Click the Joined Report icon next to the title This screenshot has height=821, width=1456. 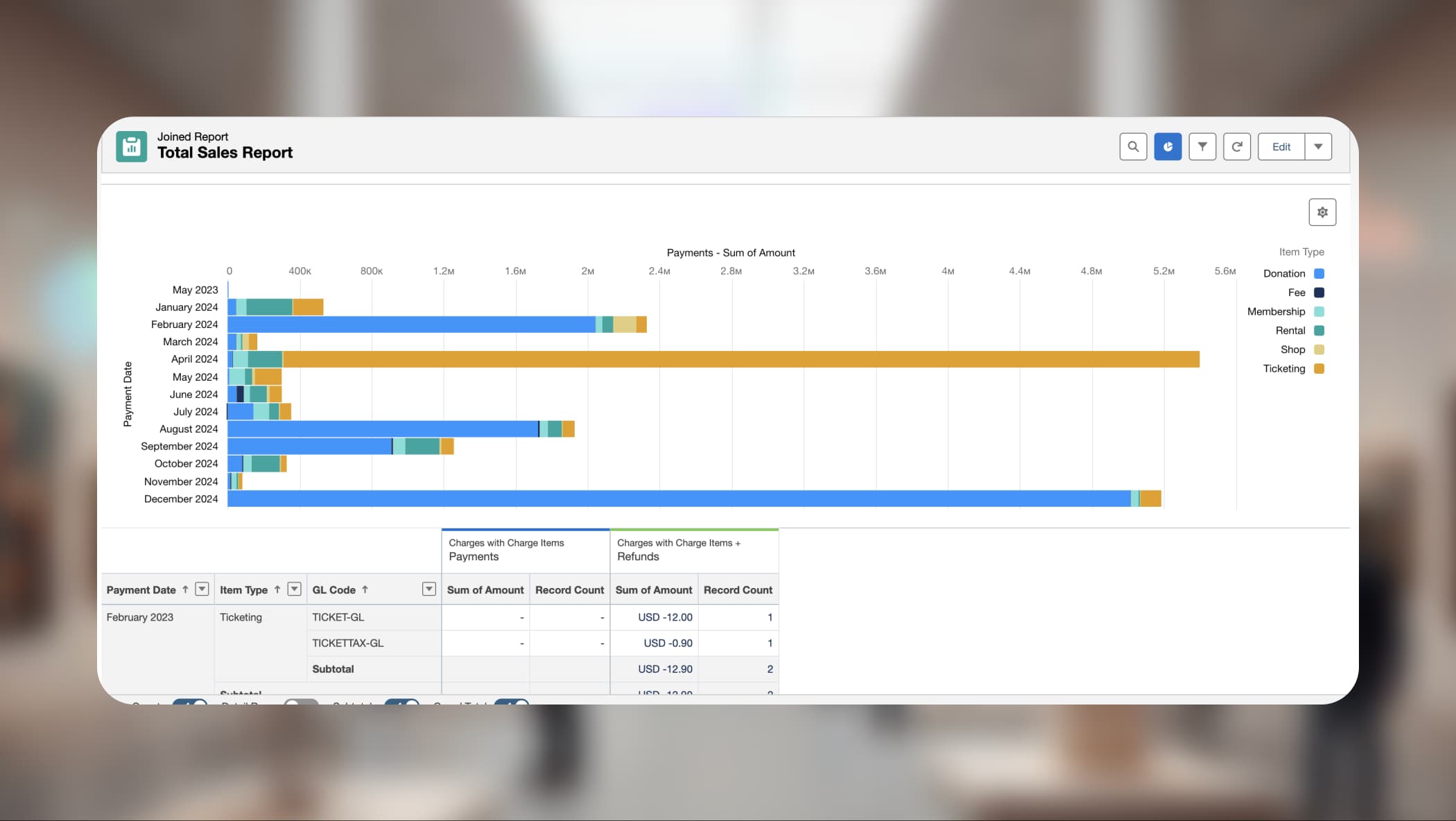[x=131, y=146]
